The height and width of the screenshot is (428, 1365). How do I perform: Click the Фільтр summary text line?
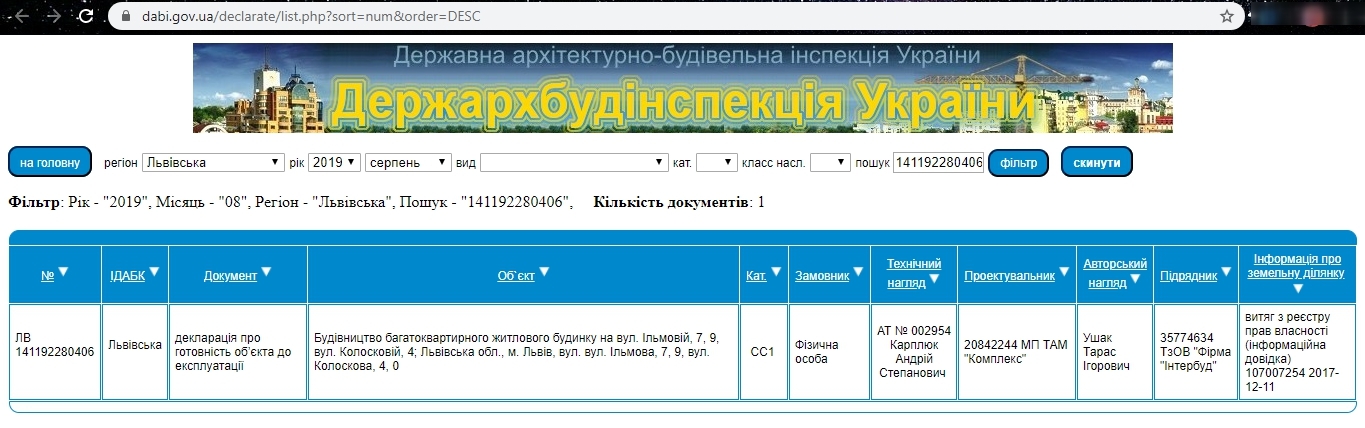[291, 202]
